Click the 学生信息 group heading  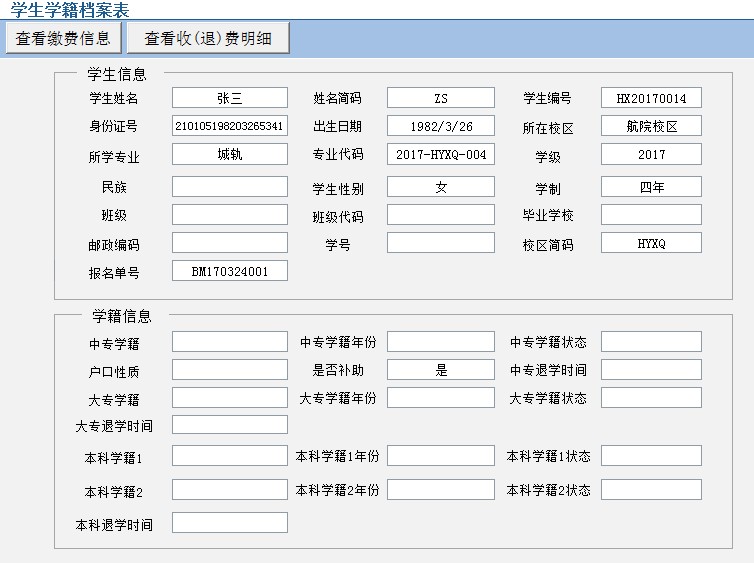coord(117,74)
